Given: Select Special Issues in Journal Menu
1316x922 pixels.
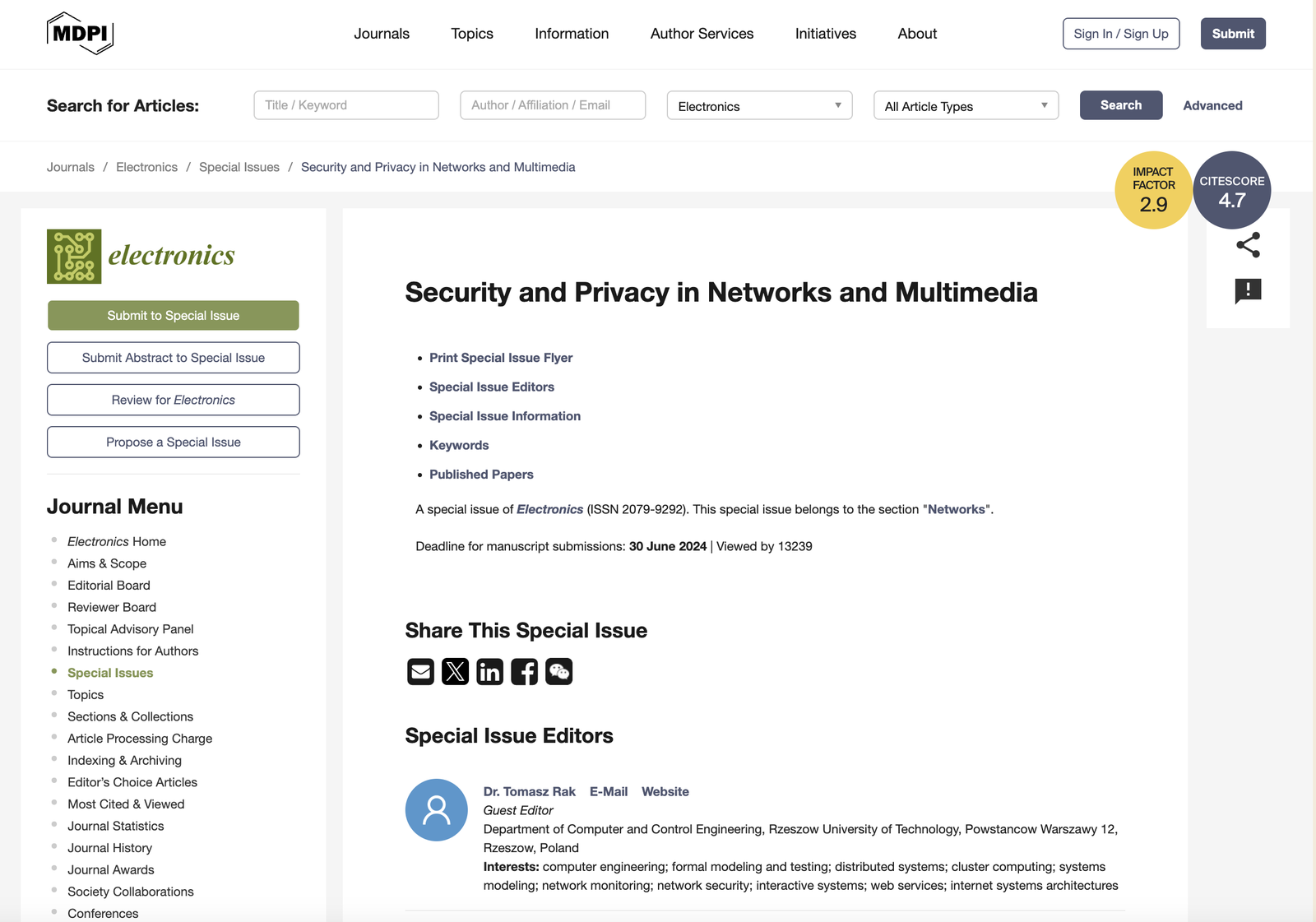Looking at the screenshot, I should (110, 673).
